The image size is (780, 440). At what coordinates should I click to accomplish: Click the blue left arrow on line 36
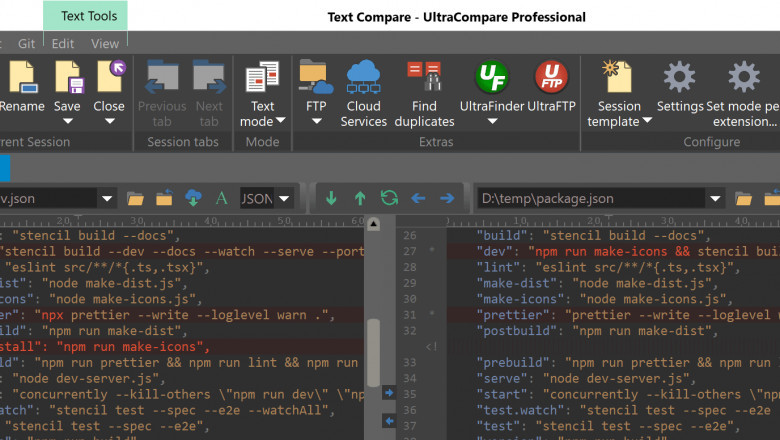[x=389, y=421]
